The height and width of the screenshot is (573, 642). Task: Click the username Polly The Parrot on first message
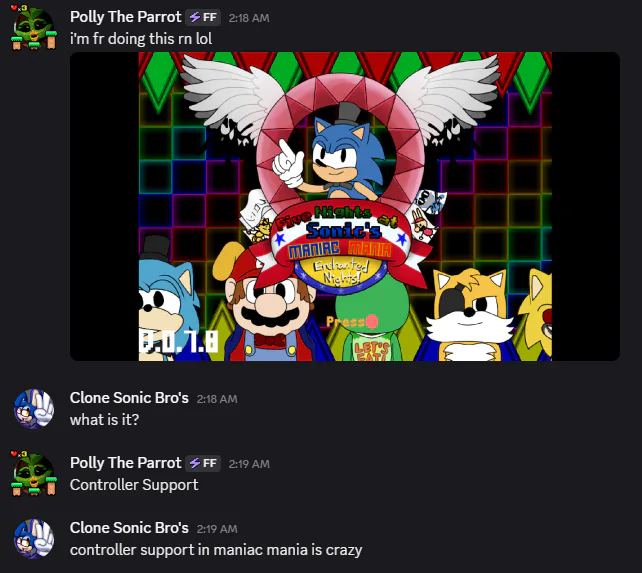(125, 17)
